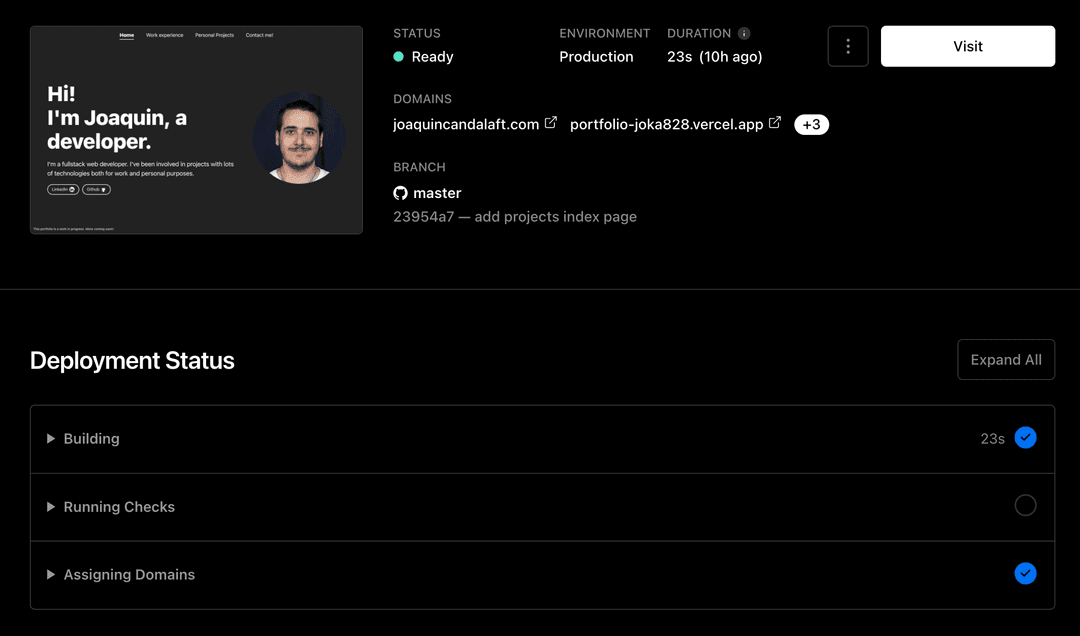Expand the Building section arrow
The height and width of the screenshot is (636, 1080).
pyautogui.click(x=50, y=438)
